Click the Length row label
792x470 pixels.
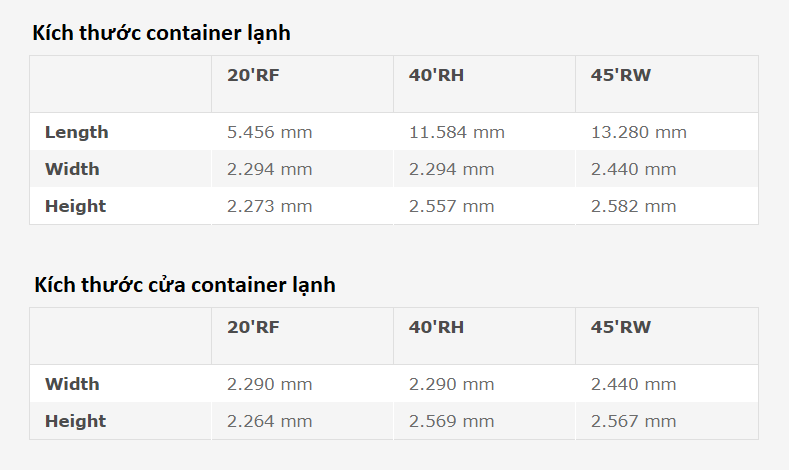(x=76, y=132)
